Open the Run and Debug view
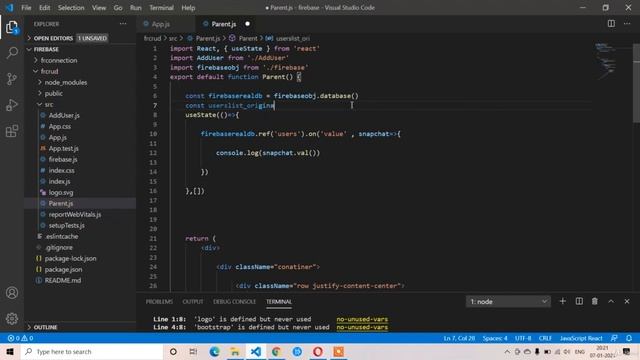 coord(12,105)
